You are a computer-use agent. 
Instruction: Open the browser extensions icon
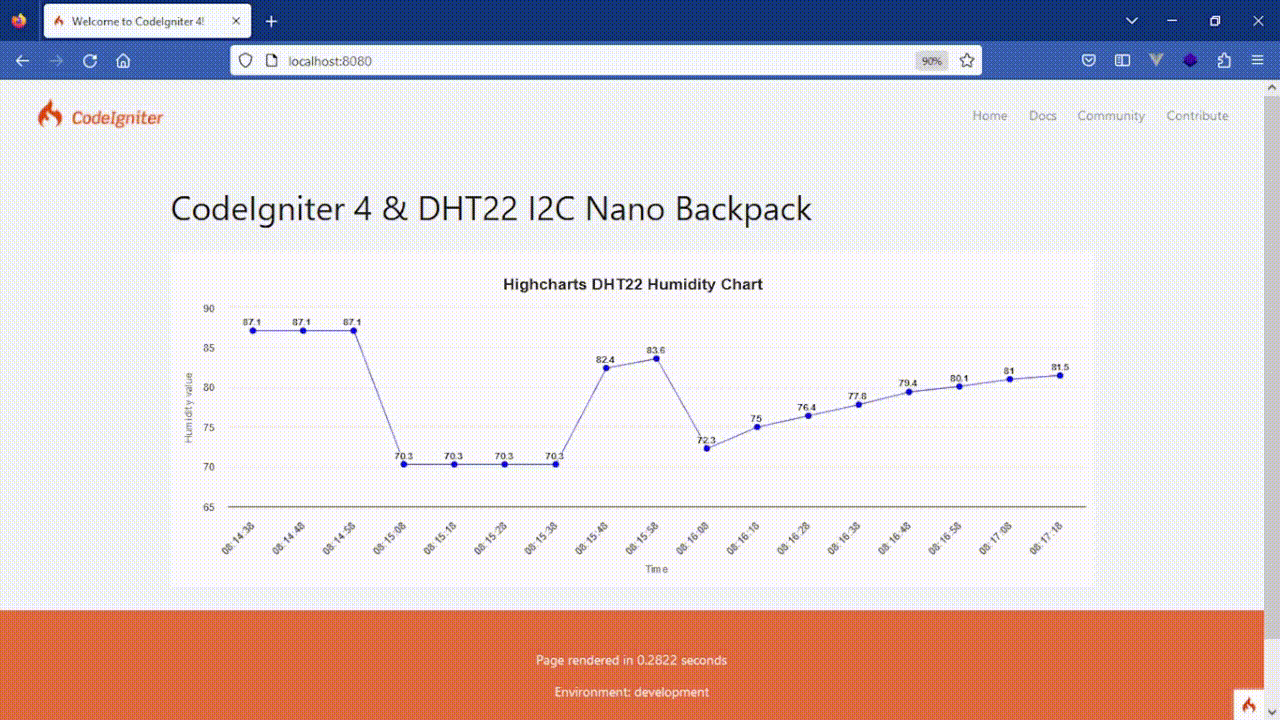click(x=1224, y=60)
